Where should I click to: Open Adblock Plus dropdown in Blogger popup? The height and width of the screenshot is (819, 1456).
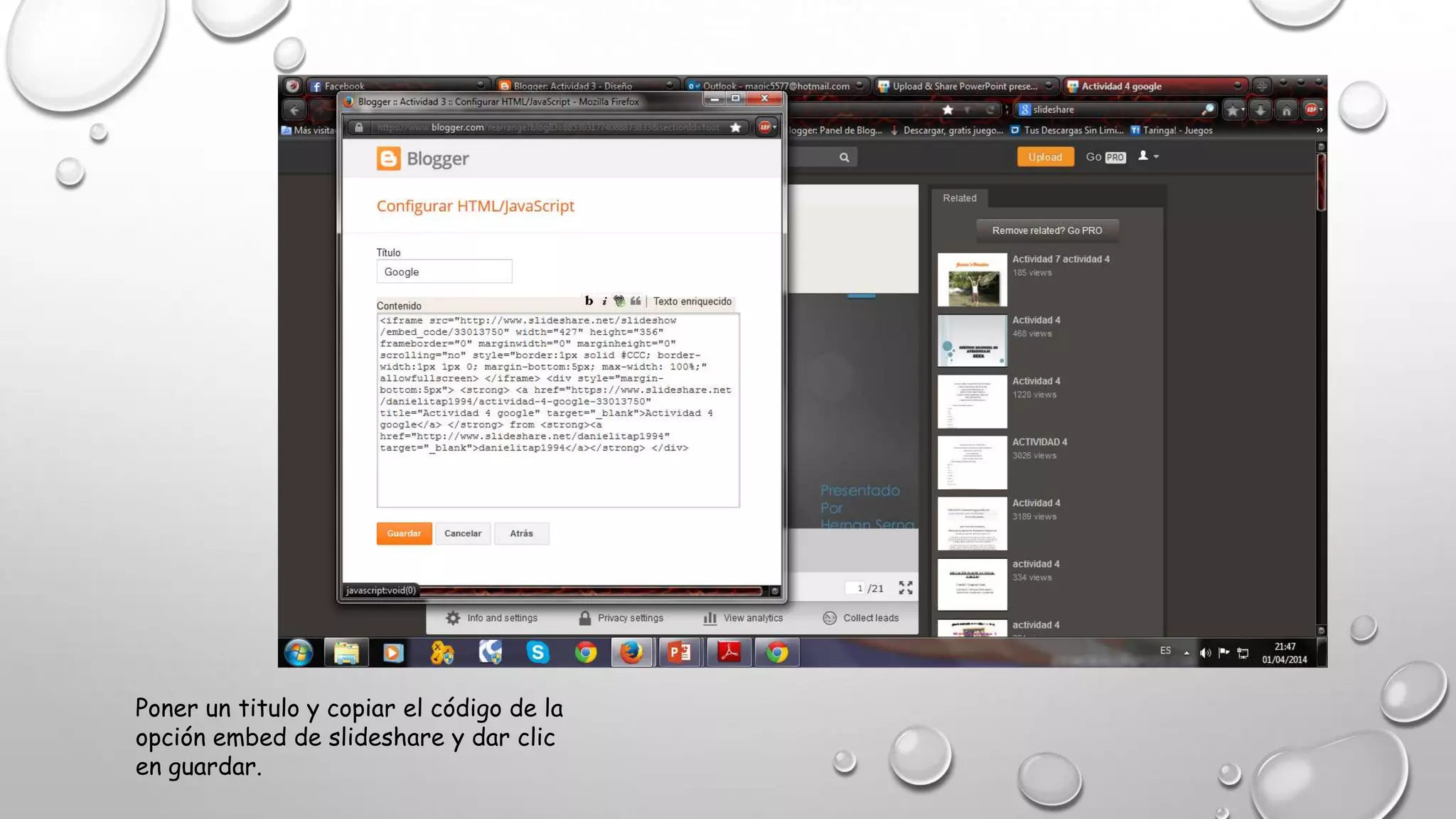[766, 127]
